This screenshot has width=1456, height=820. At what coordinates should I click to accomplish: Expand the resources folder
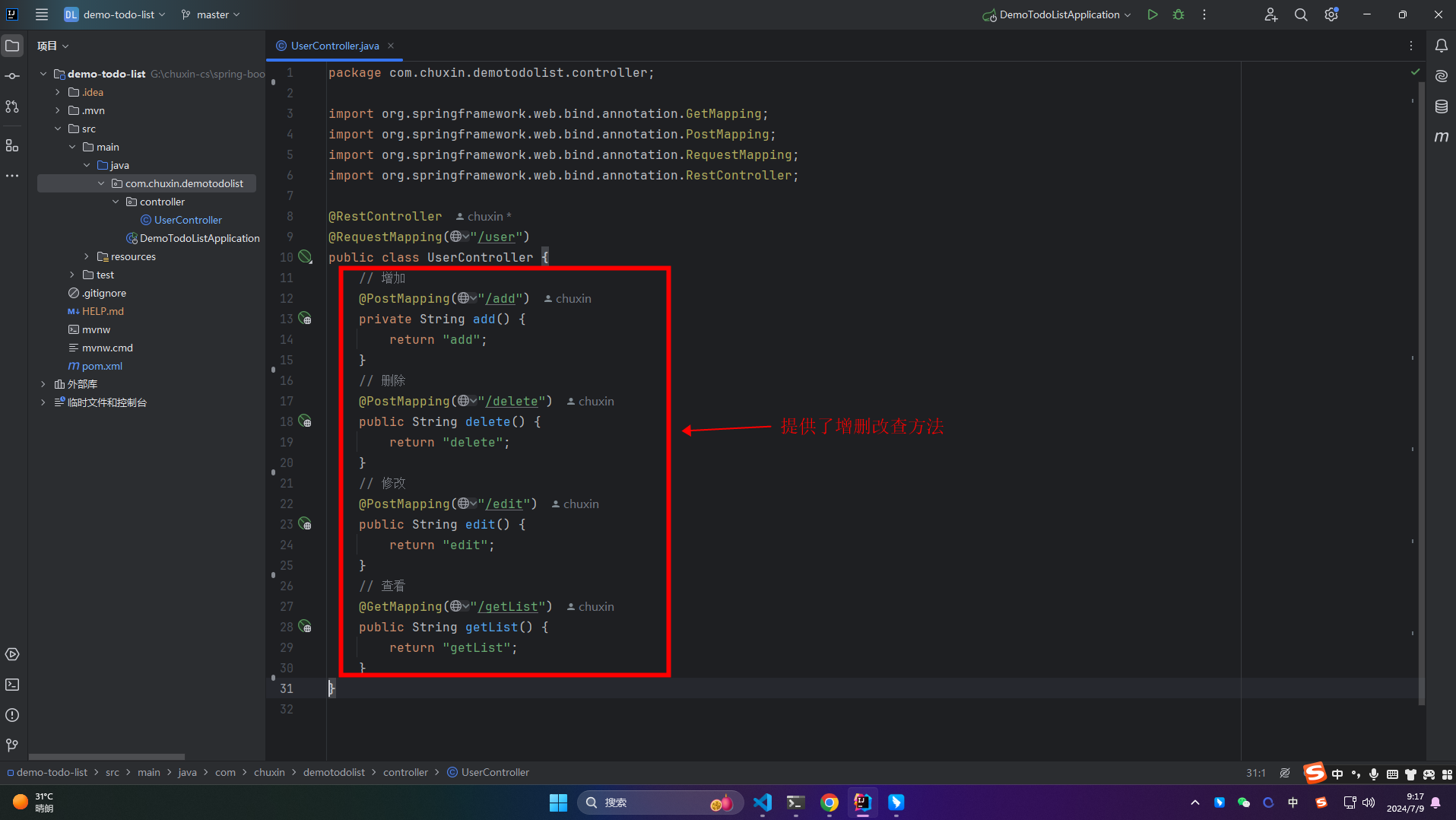click(x=87, y=256)
